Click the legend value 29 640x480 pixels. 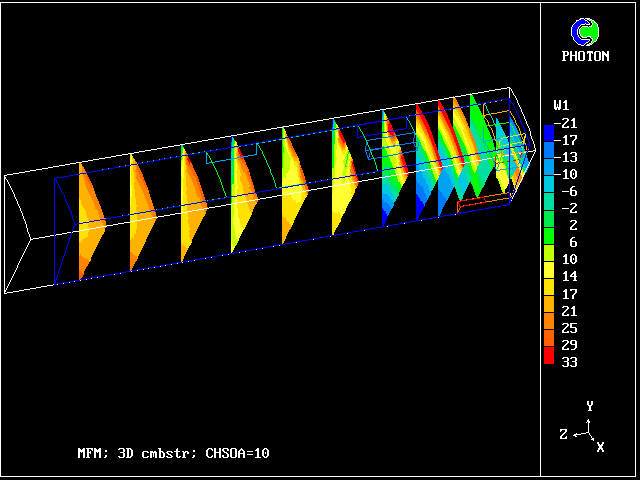pos(567,344)
